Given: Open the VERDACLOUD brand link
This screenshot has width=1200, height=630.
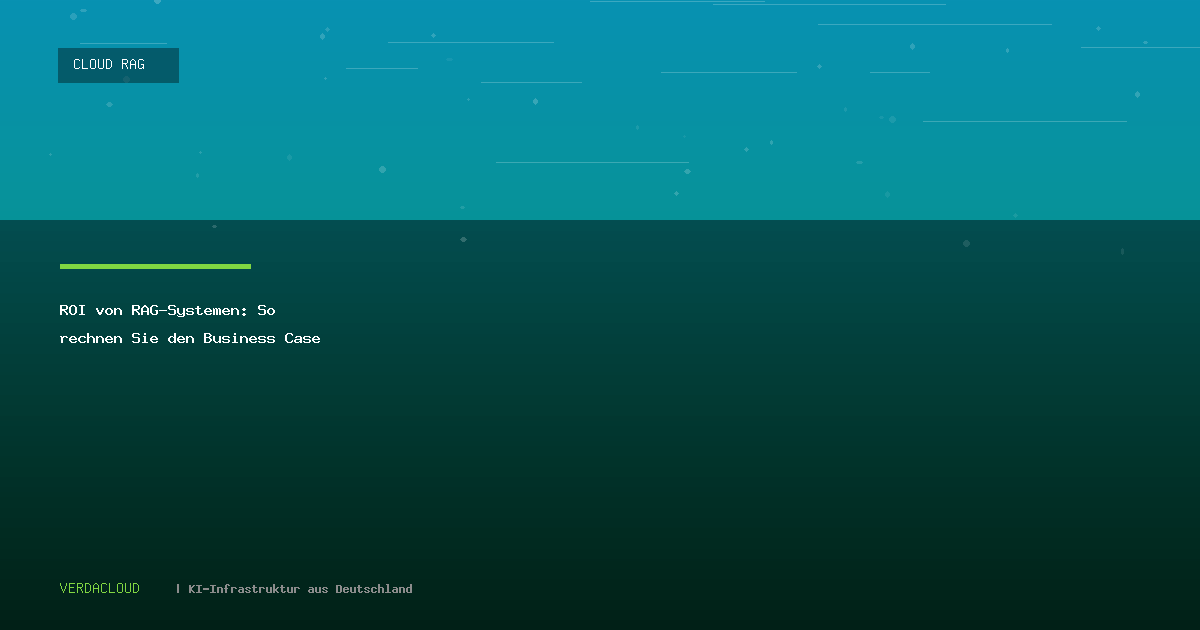Looking at the screenshot, I should click(x=100, y=589).
